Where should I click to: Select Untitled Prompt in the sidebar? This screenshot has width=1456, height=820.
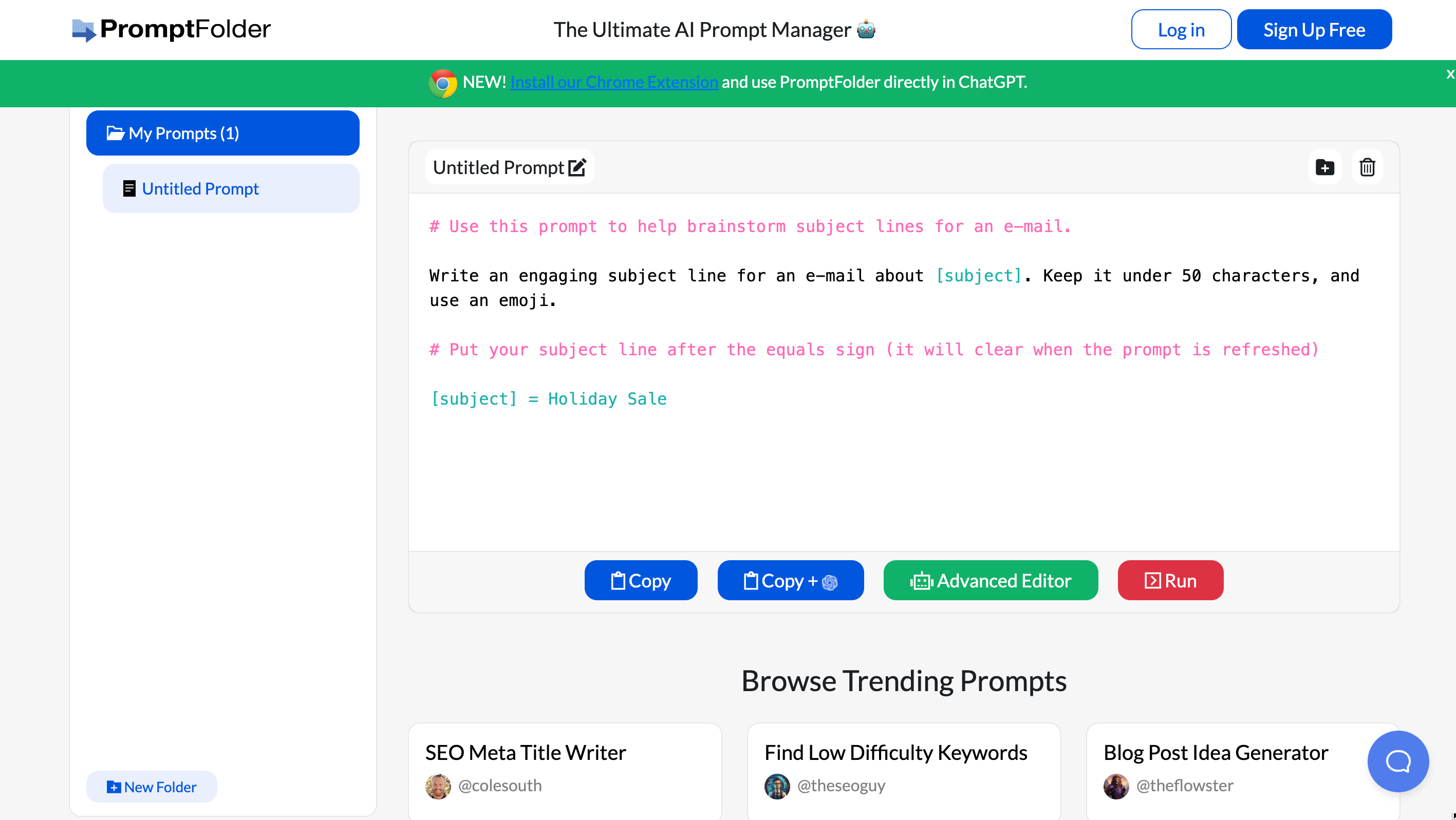click(231, 188)
